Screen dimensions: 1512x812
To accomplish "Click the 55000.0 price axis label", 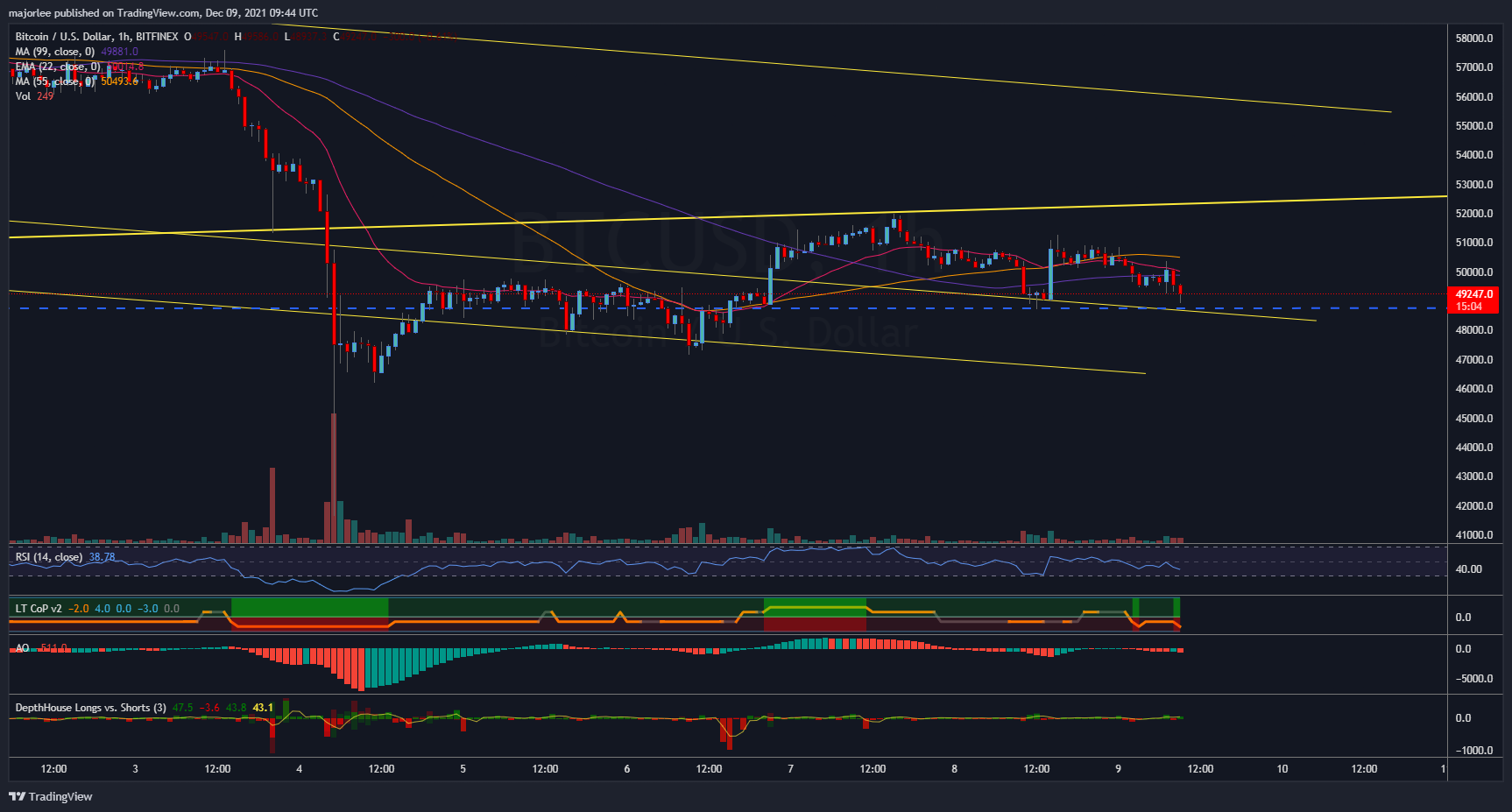I will [1474, 126].
